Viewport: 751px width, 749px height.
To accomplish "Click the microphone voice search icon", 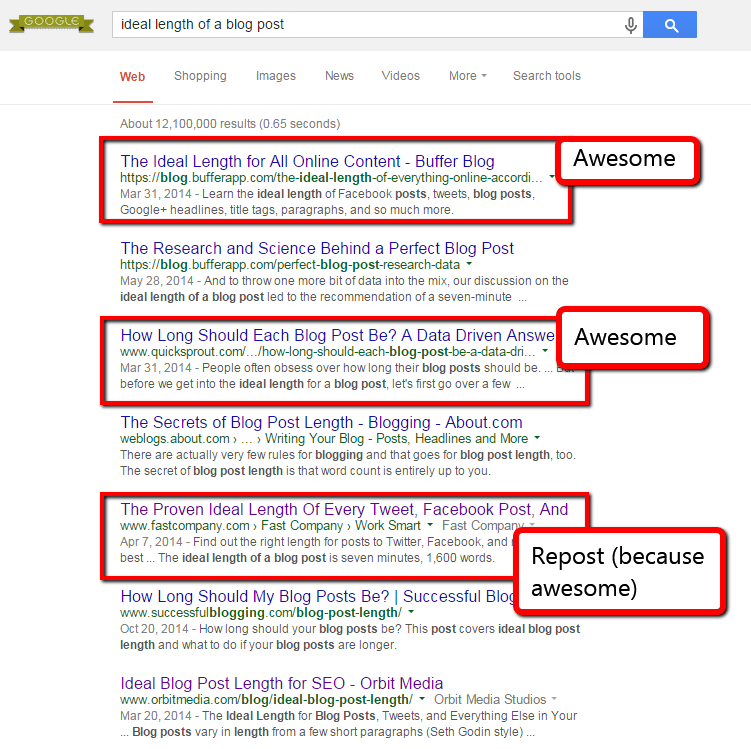I will [631, 25].
